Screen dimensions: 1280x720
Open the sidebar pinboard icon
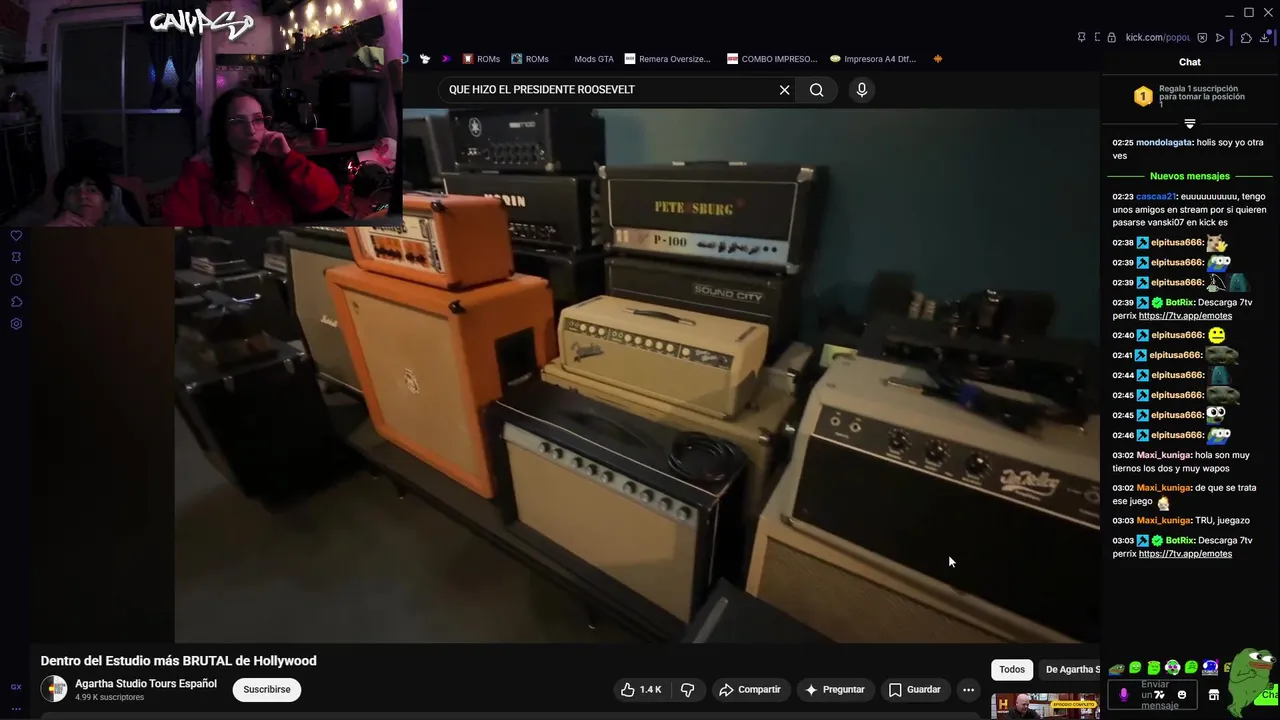tap(16, 258)
